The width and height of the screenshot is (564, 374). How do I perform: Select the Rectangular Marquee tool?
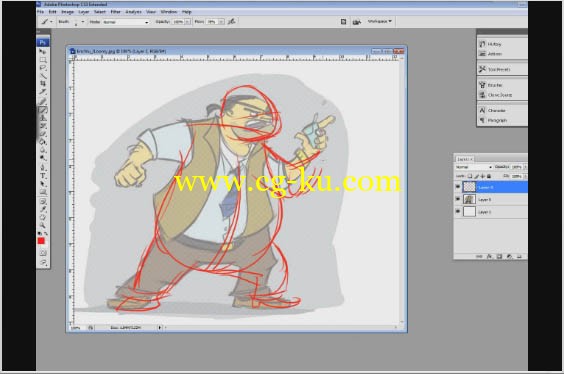click(43, 60)
